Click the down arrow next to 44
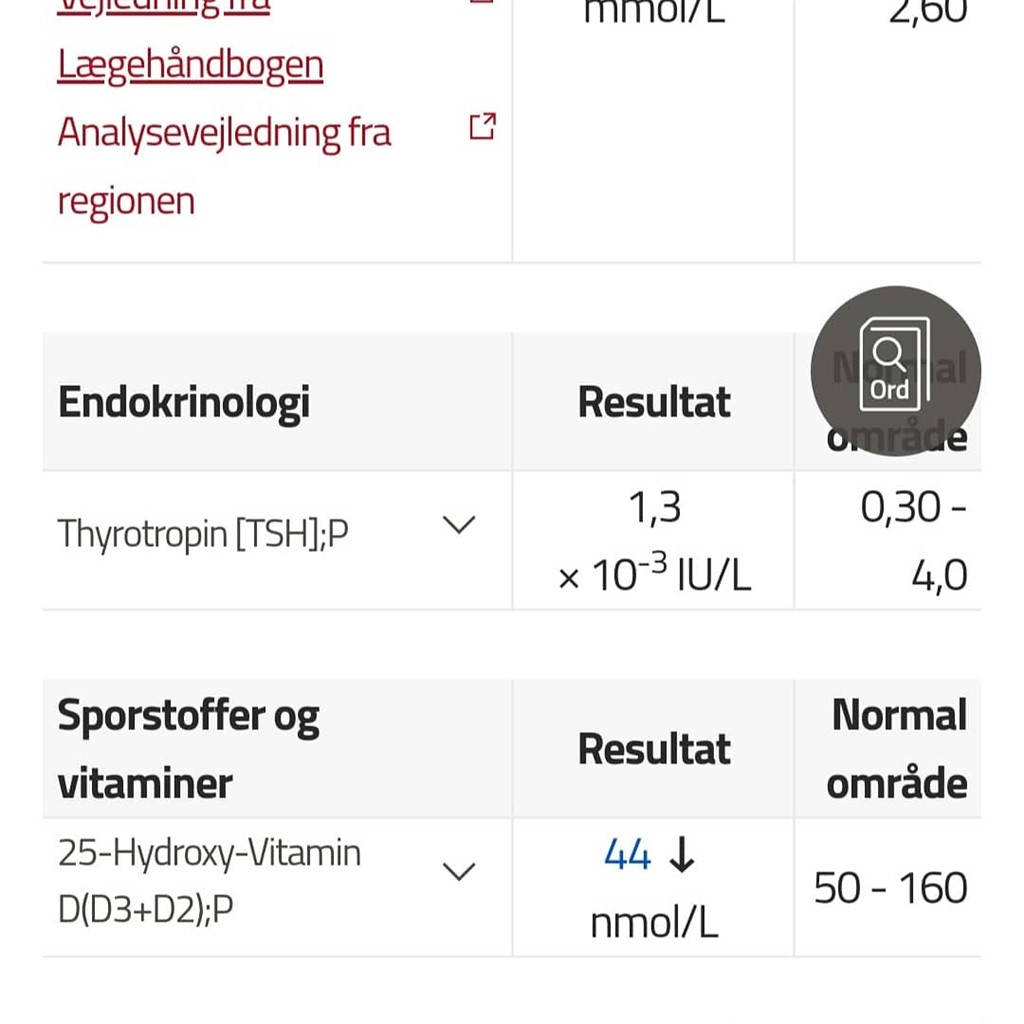This screenshot has width=1024, height=1024. pos(682,855)
